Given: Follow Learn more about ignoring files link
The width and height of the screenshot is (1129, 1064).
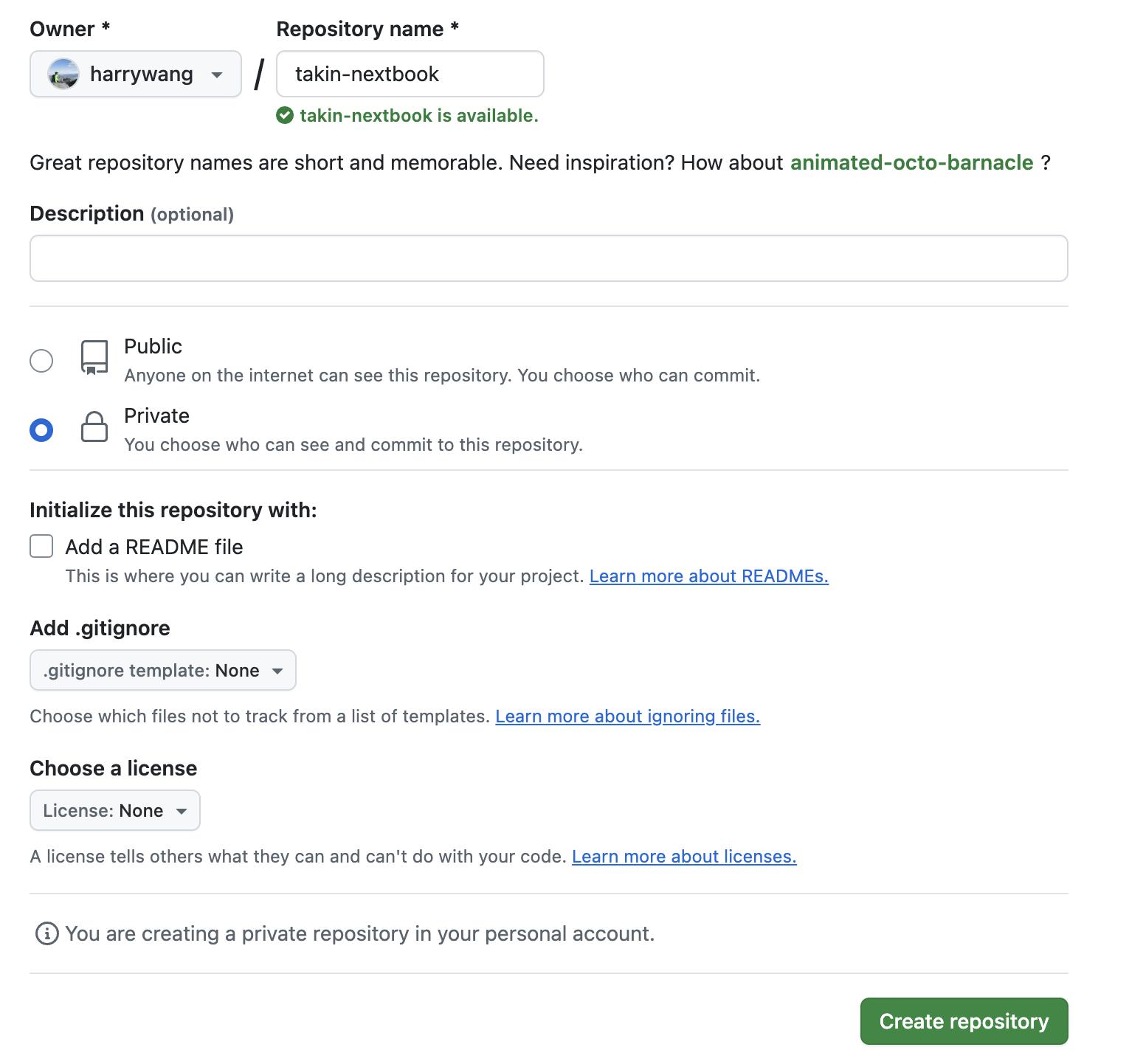Looking at the screenshot, I should click(627, 716).
